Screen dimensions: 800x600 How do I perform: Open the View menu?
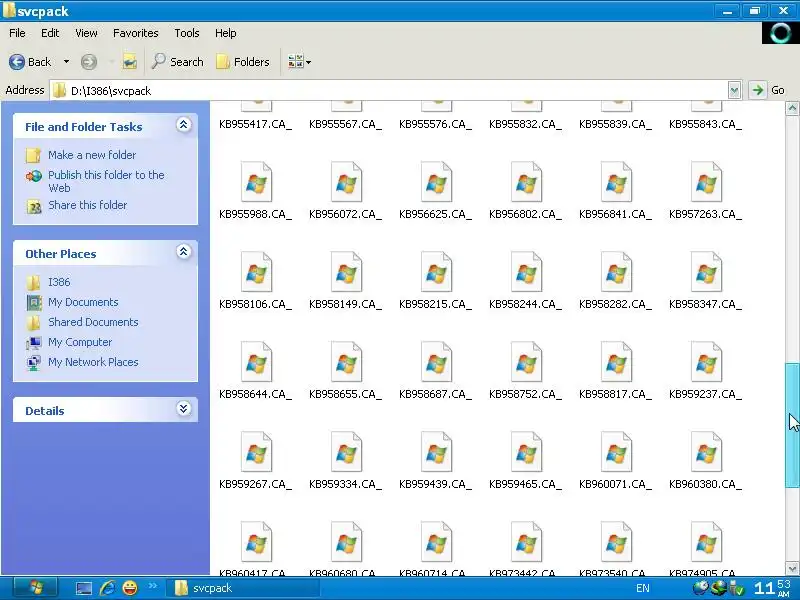pyautogui.click(x=86, y=33)
